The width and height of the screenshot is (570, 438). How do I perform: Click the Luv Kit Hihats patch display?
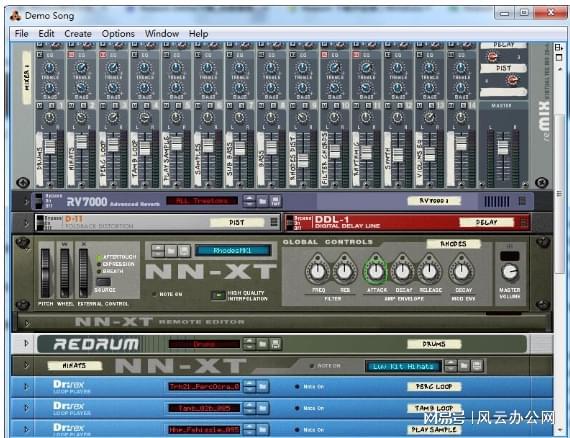point(403,366)
